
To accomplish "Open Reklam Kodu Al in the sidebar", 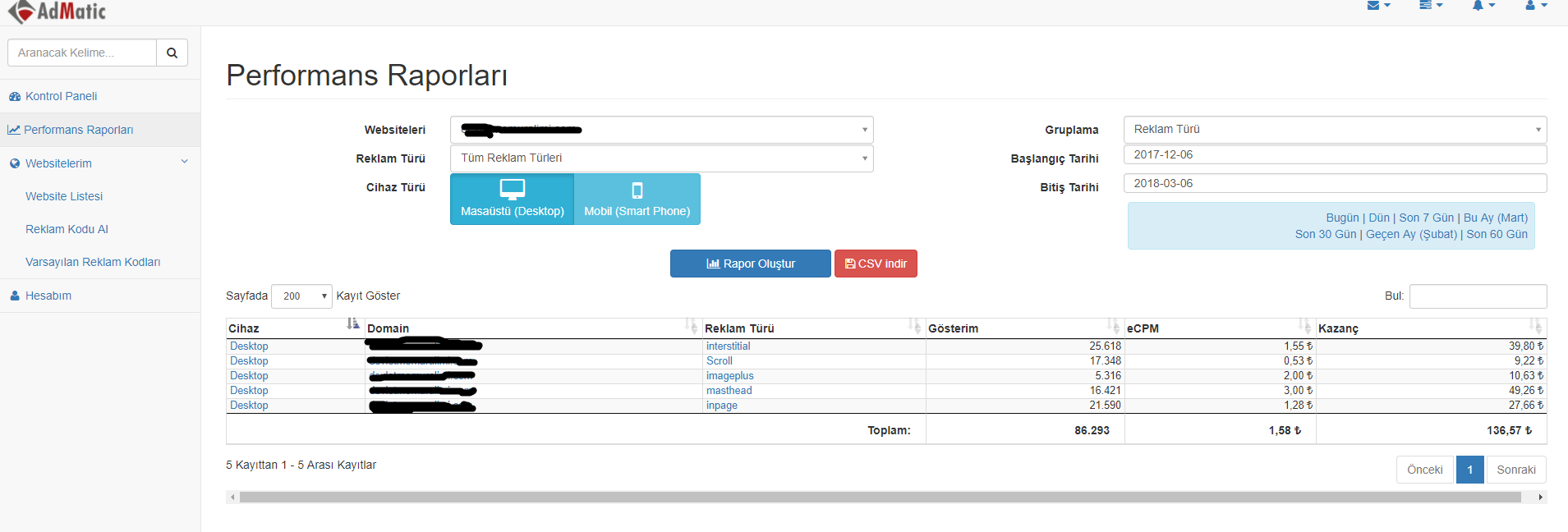I will [67, 229].
